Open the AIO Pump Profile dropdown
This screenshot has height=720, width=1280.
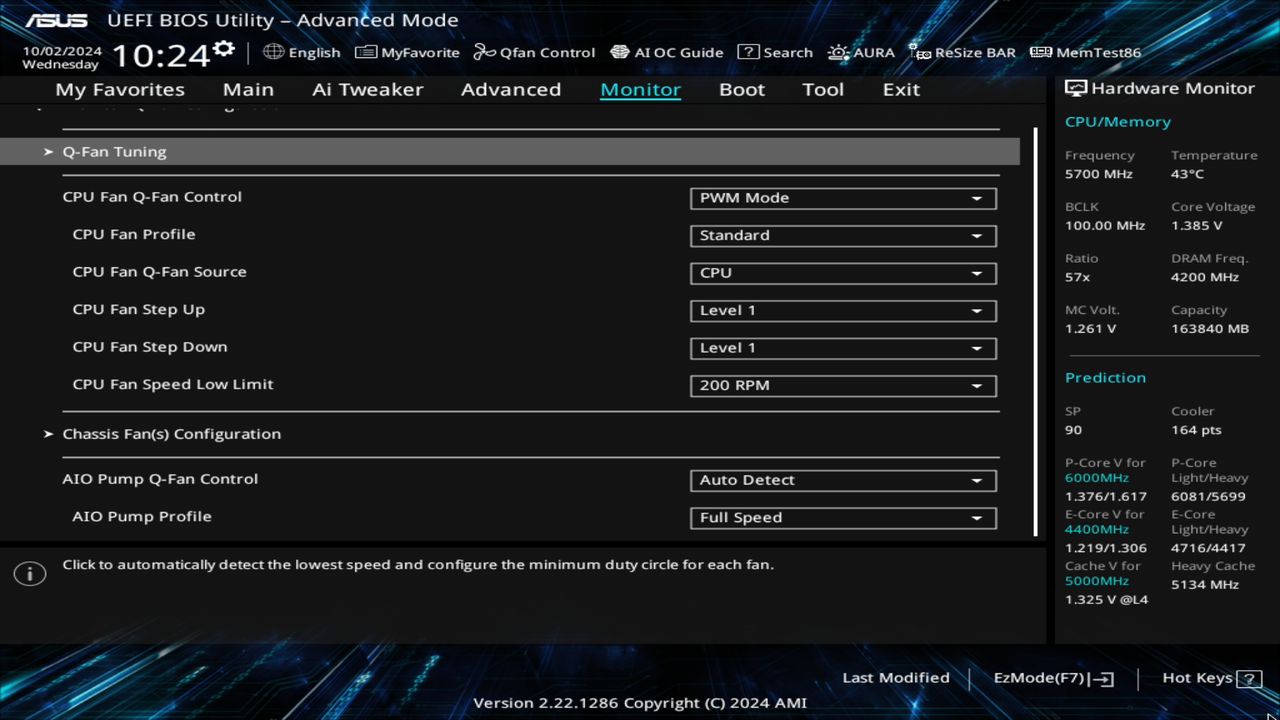pos(843,518)
